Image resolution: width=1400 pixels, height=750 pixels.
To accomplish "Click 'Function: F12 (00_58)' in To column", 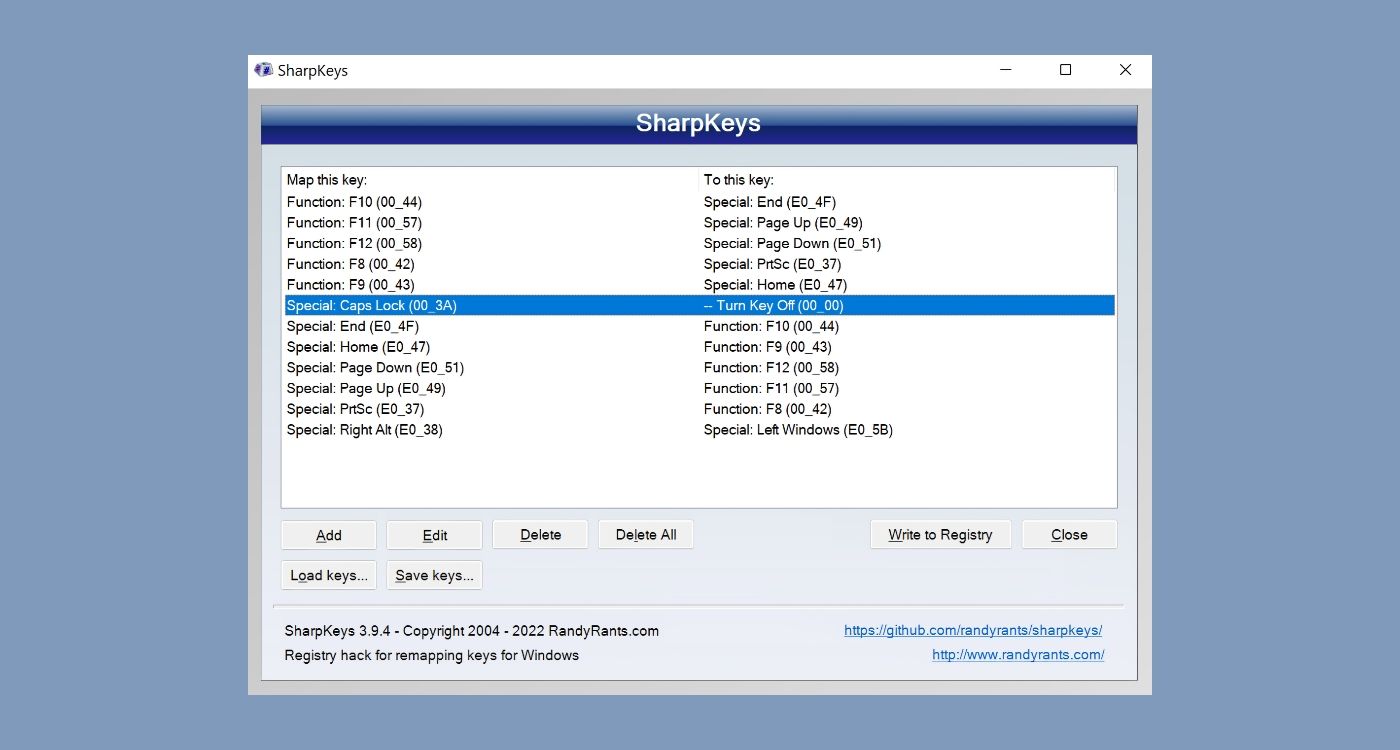I will pyautogui.click(x=771, y=368).
